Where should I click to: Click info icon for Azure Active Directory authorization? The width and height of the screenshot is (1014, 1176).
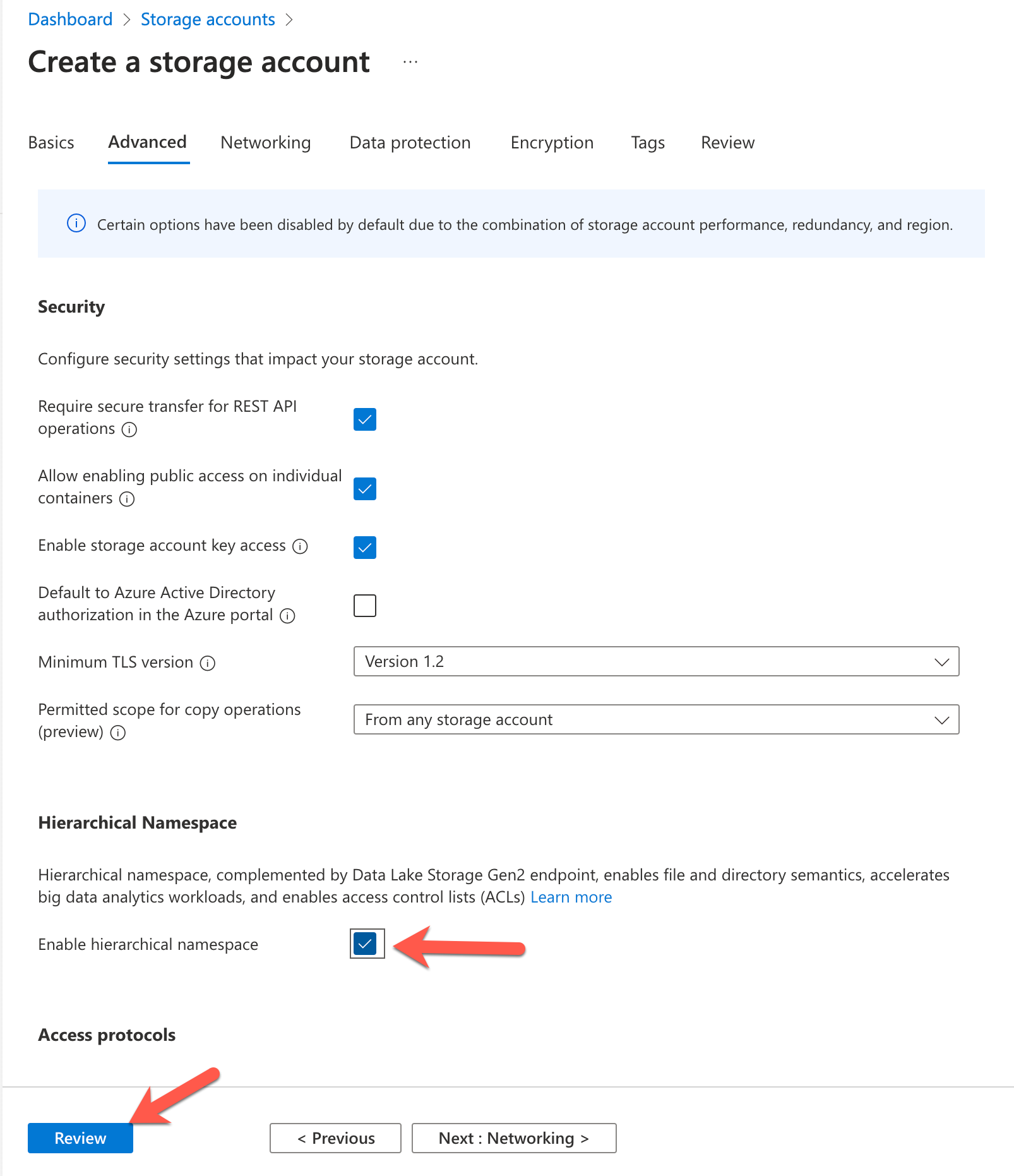click(x=288, y=616)
